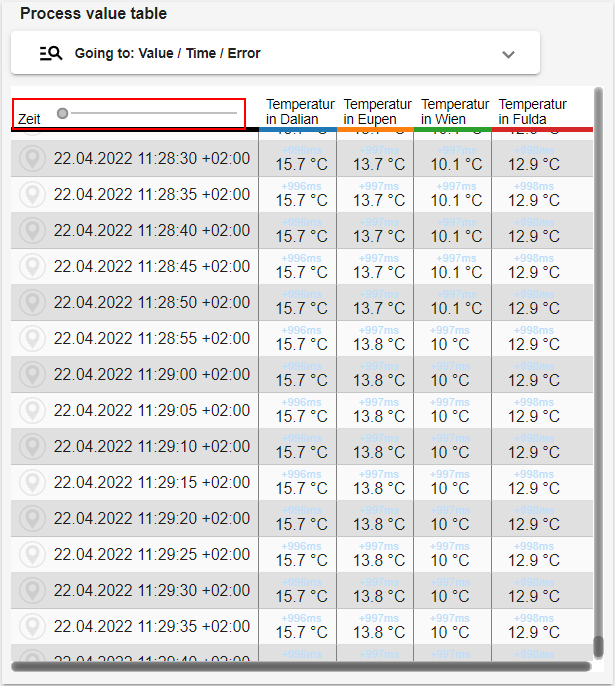Open Going to: Value / Time / Error
615x686 pixels.
click(x=167, y=53)
